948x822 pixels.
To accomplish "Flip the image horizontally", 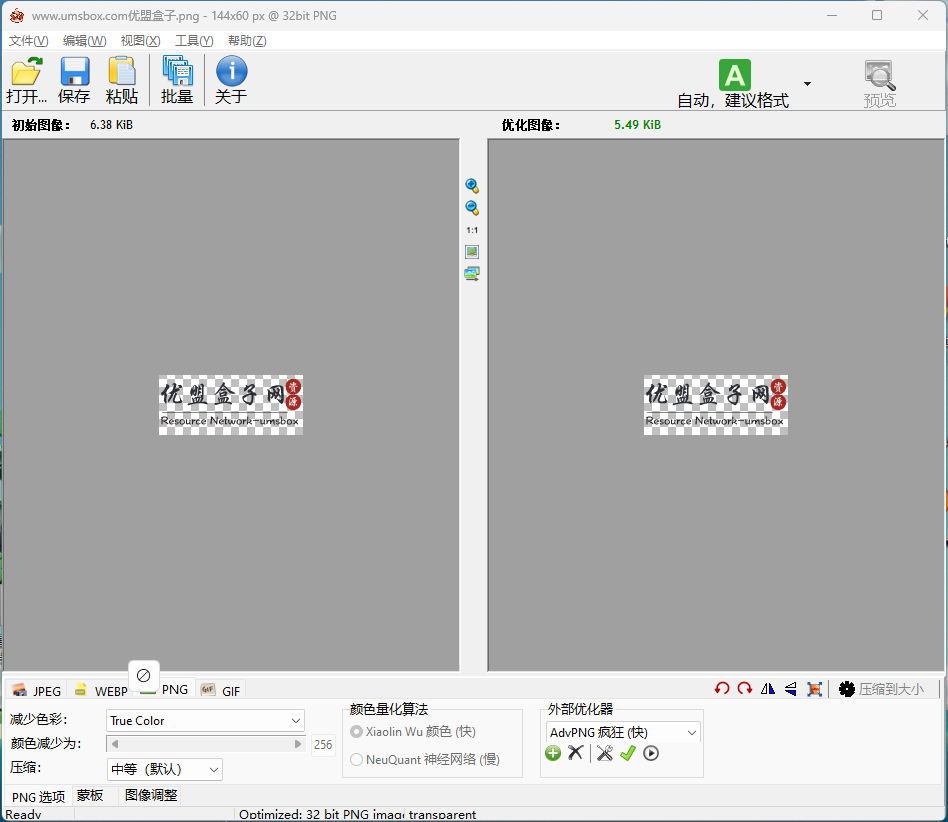I will click(x=768, y=688).
